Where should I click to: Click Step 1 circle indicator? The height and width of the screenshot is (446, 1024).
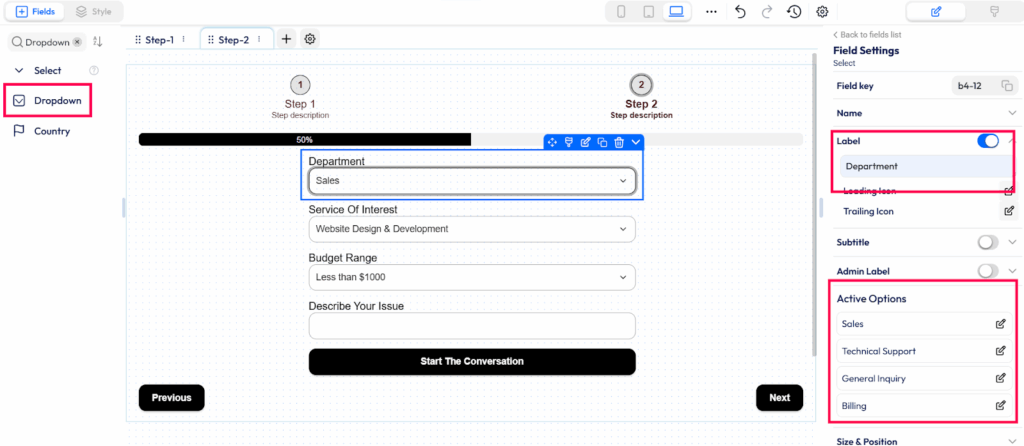point(300,85)
